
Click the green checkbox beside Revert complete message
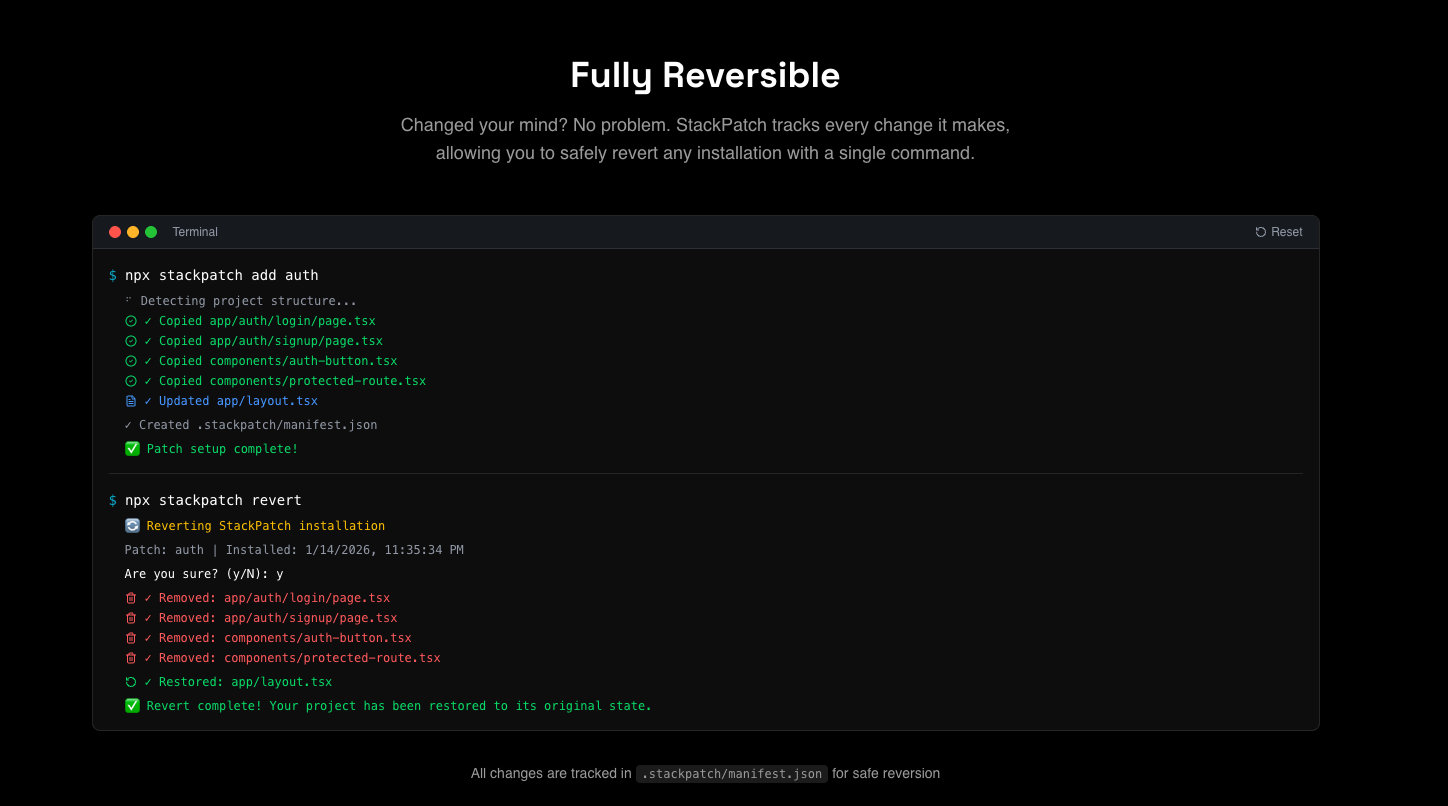click(x=132, y=705)
